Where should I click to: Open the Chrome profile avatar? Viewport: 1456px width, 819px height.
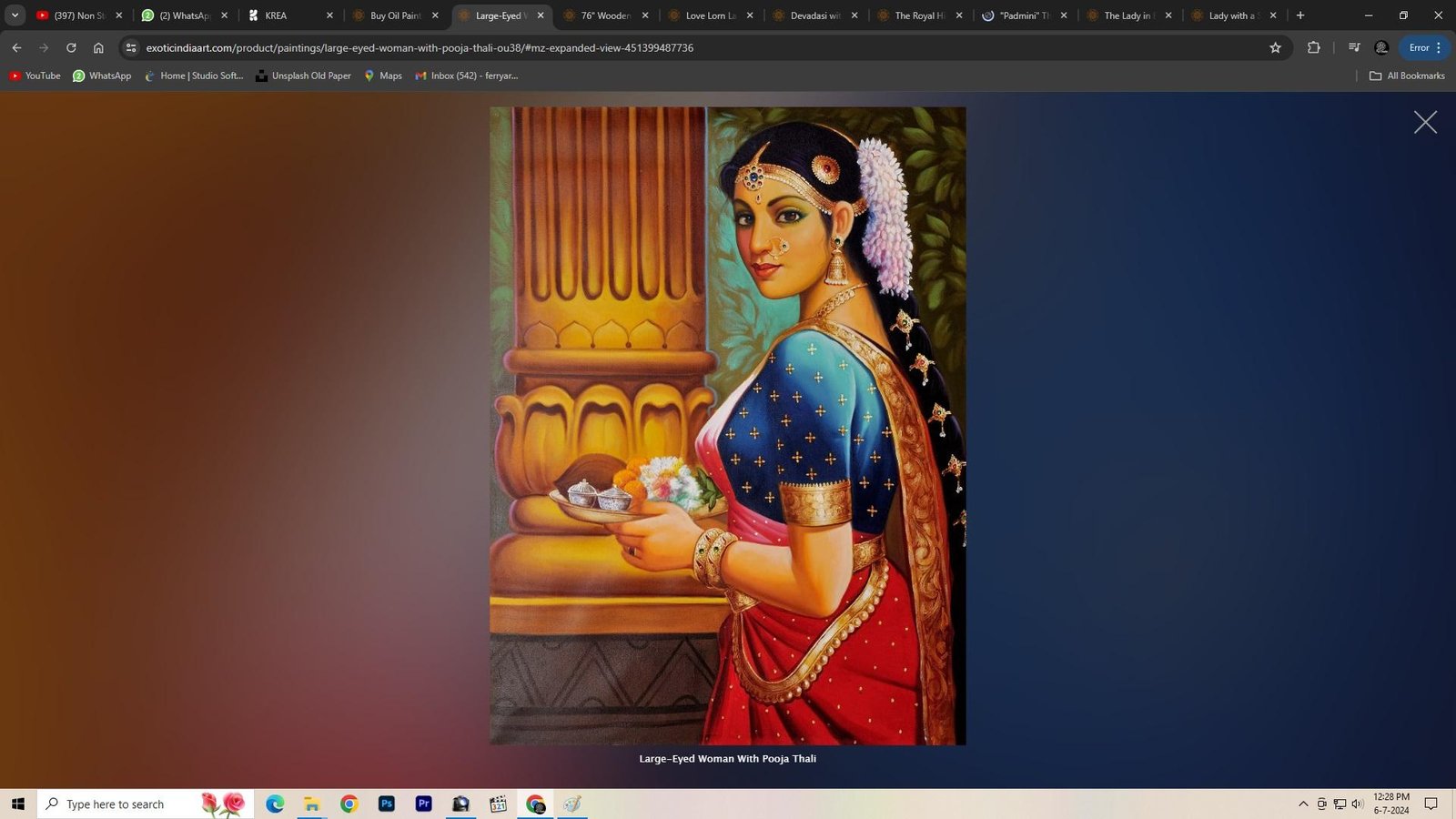1381,47
